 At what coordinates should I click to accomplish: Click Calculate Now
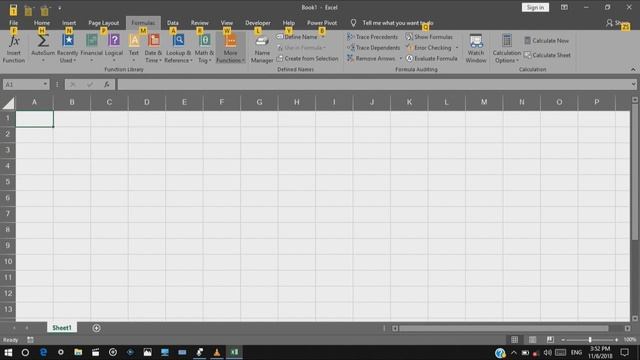(x=547, y=40)
